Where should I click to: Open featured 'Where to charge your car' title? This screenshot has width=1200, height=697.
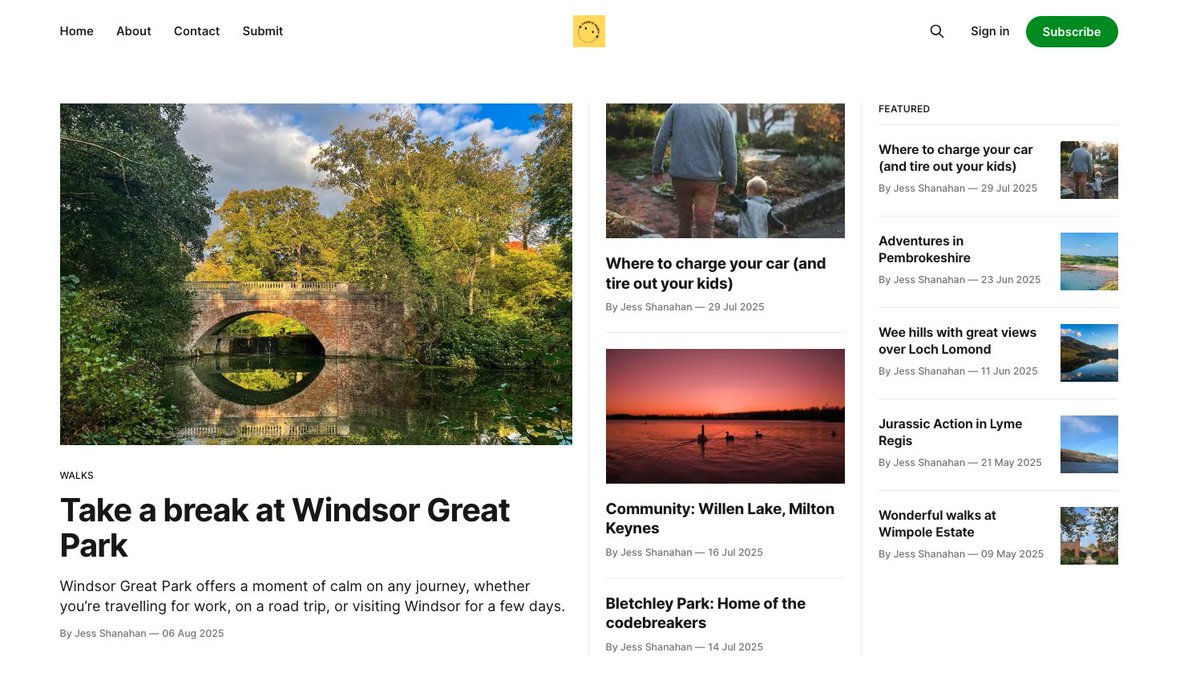[956, 158]
